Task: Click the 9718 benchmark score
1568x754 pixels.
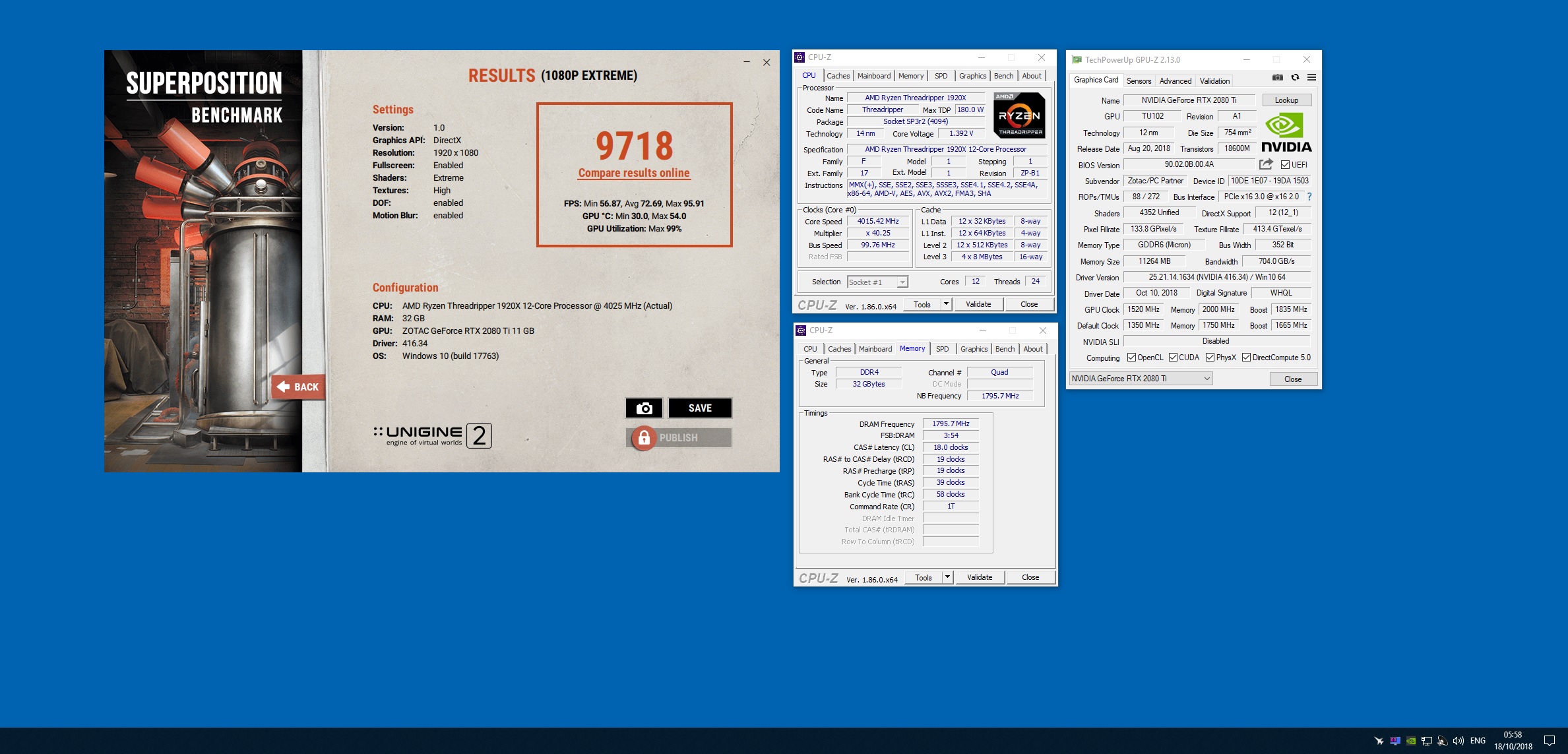Action: pyautogui.click(x=634, y=146)
